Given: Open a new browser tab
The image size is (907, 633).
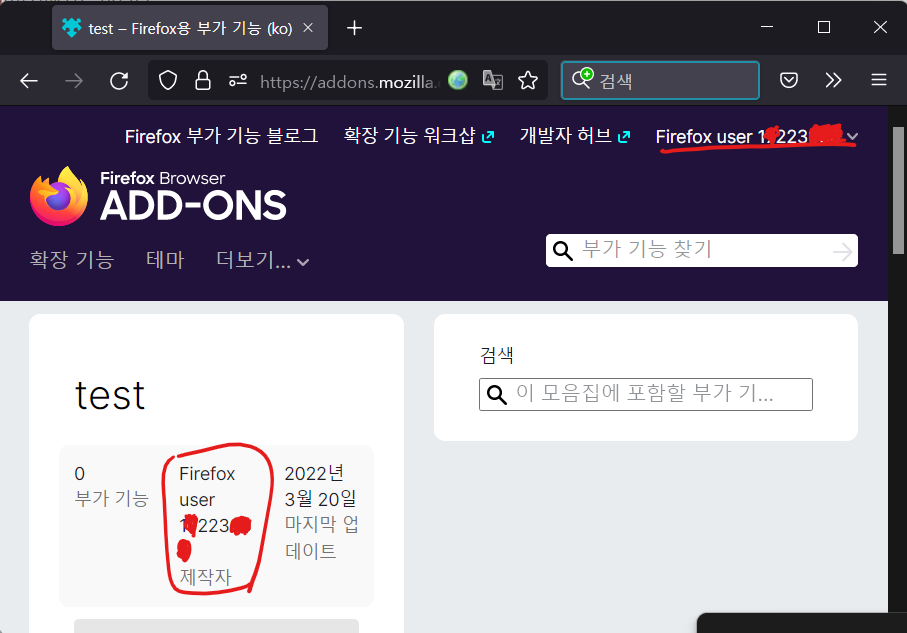Looking at the screenshot, I should 355,28.
